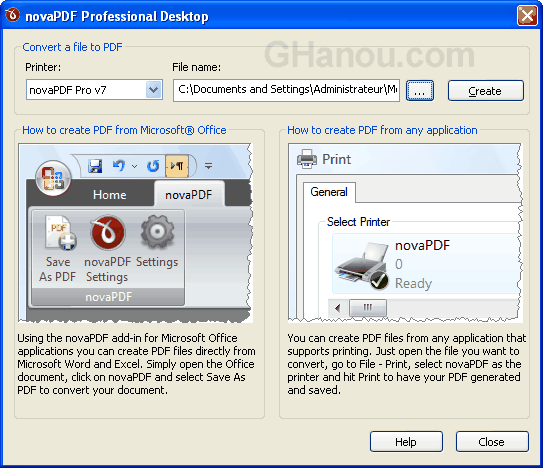Image resolution: width=543 pixels, height=468 pixels.
Task: Click 'How to create PDF from Microsoft® Office' heading
Action: 124,130
